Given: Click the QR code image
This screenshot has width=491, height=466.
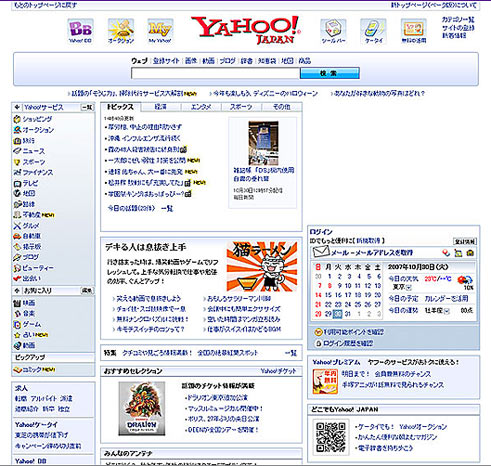Looking at the screenshot, I should pos(330,437).
